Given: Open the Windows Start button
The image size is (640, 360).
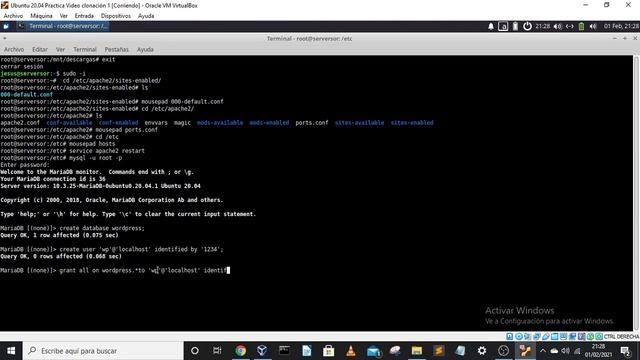Looking at the screenshot, I should click(x=11, y=351).
